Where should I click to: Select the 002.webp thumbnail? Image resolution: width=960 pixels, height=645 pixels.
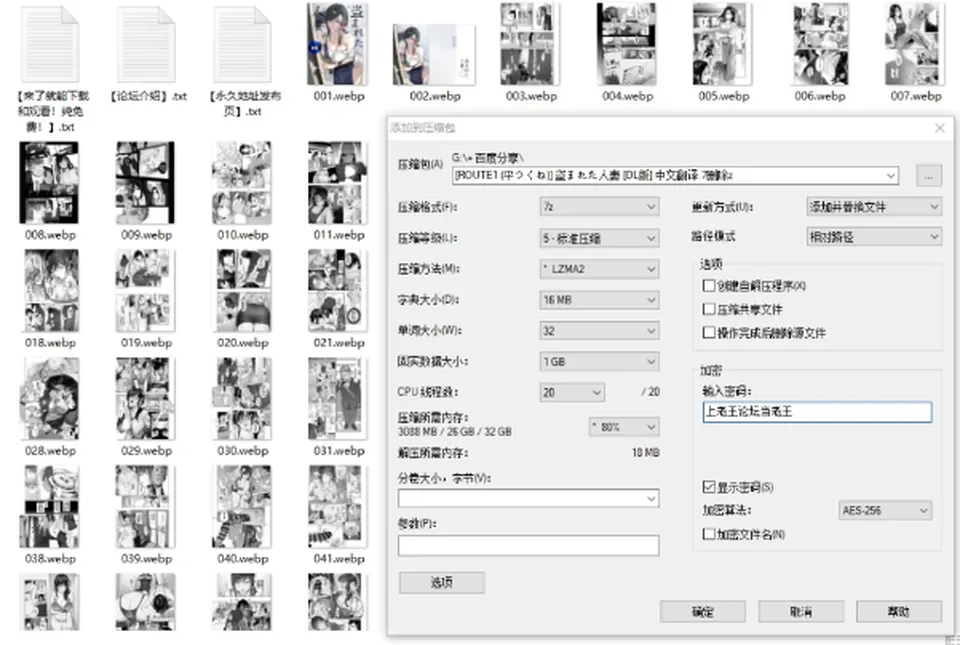coord(434,55)
